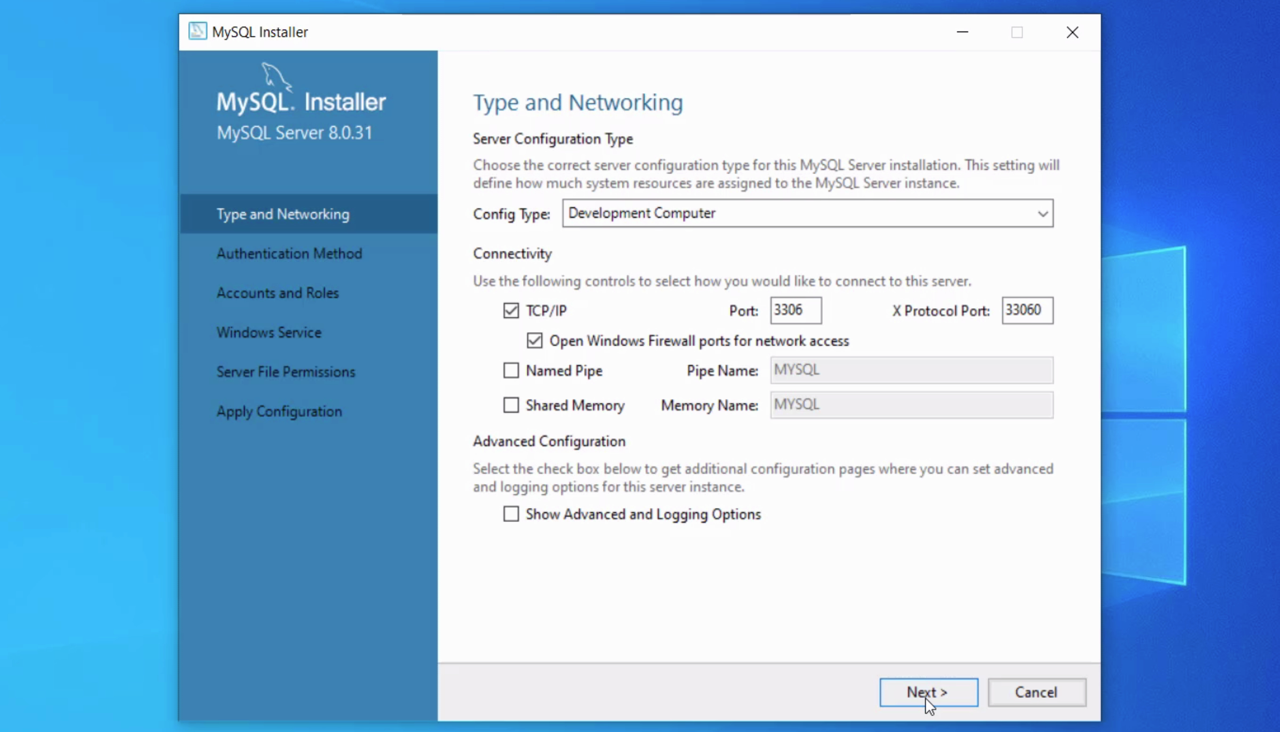Close the MySQL Installer window

[1072, 32]
